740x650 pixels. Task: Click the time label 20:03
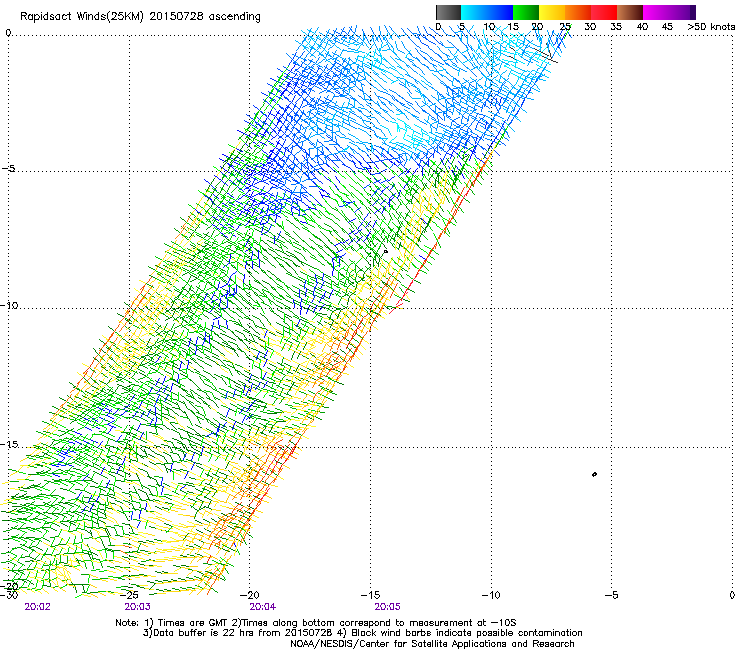(x=137, y=607)
